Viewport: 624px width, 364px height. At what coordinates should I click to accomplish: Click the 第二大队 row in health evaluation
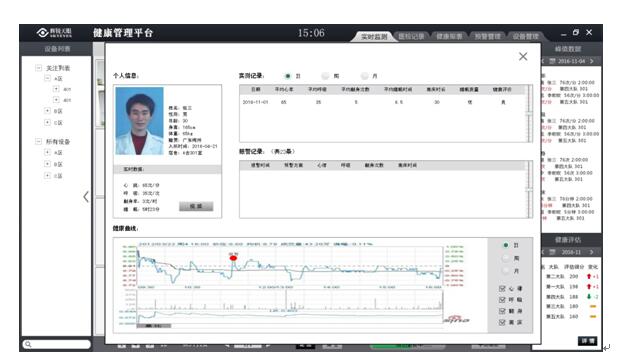pyautogui.click(x=571, y=276)
